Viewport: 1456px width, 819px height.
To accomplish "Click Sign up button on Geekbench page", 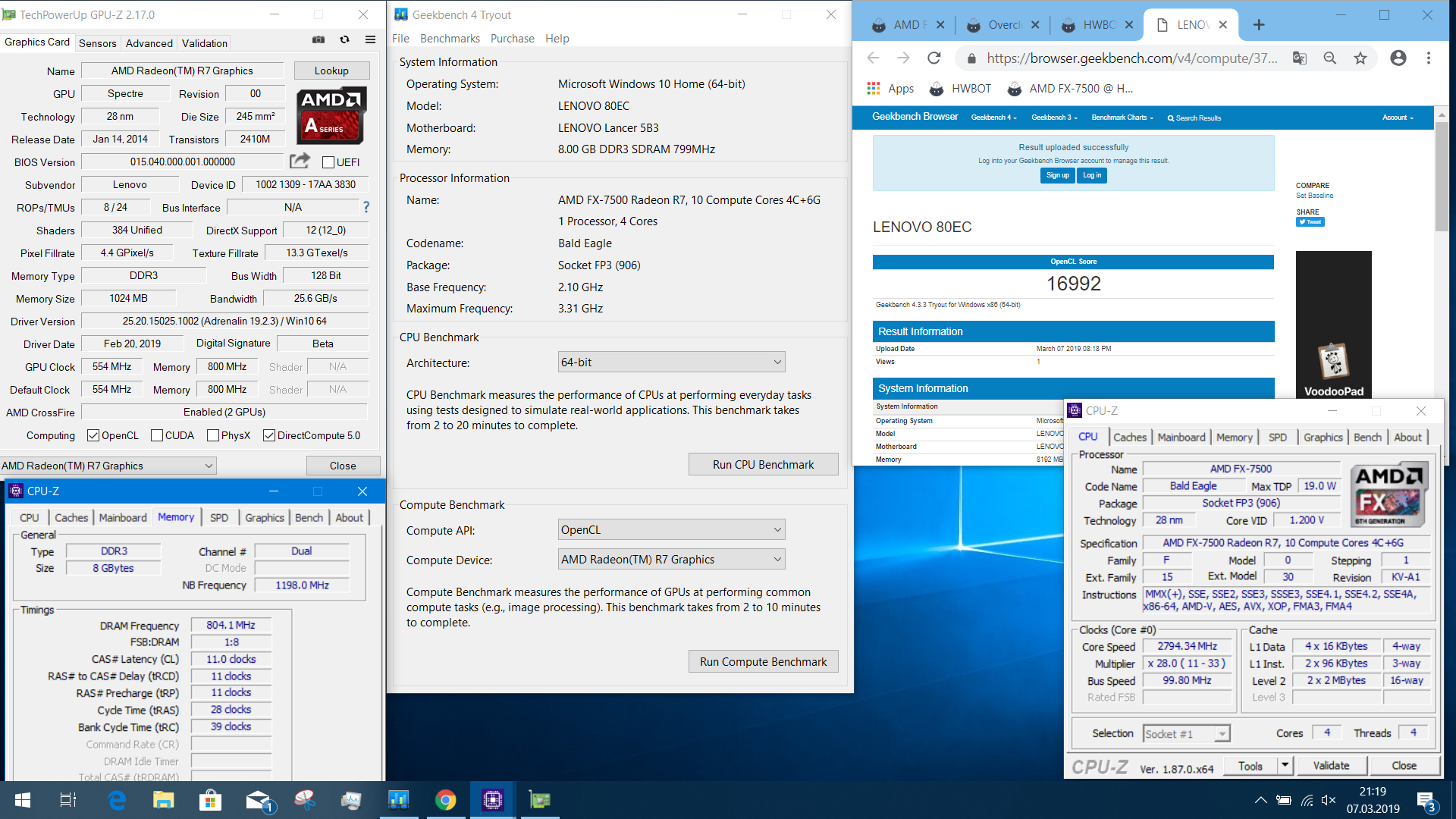I will (x=1057, y=175).
